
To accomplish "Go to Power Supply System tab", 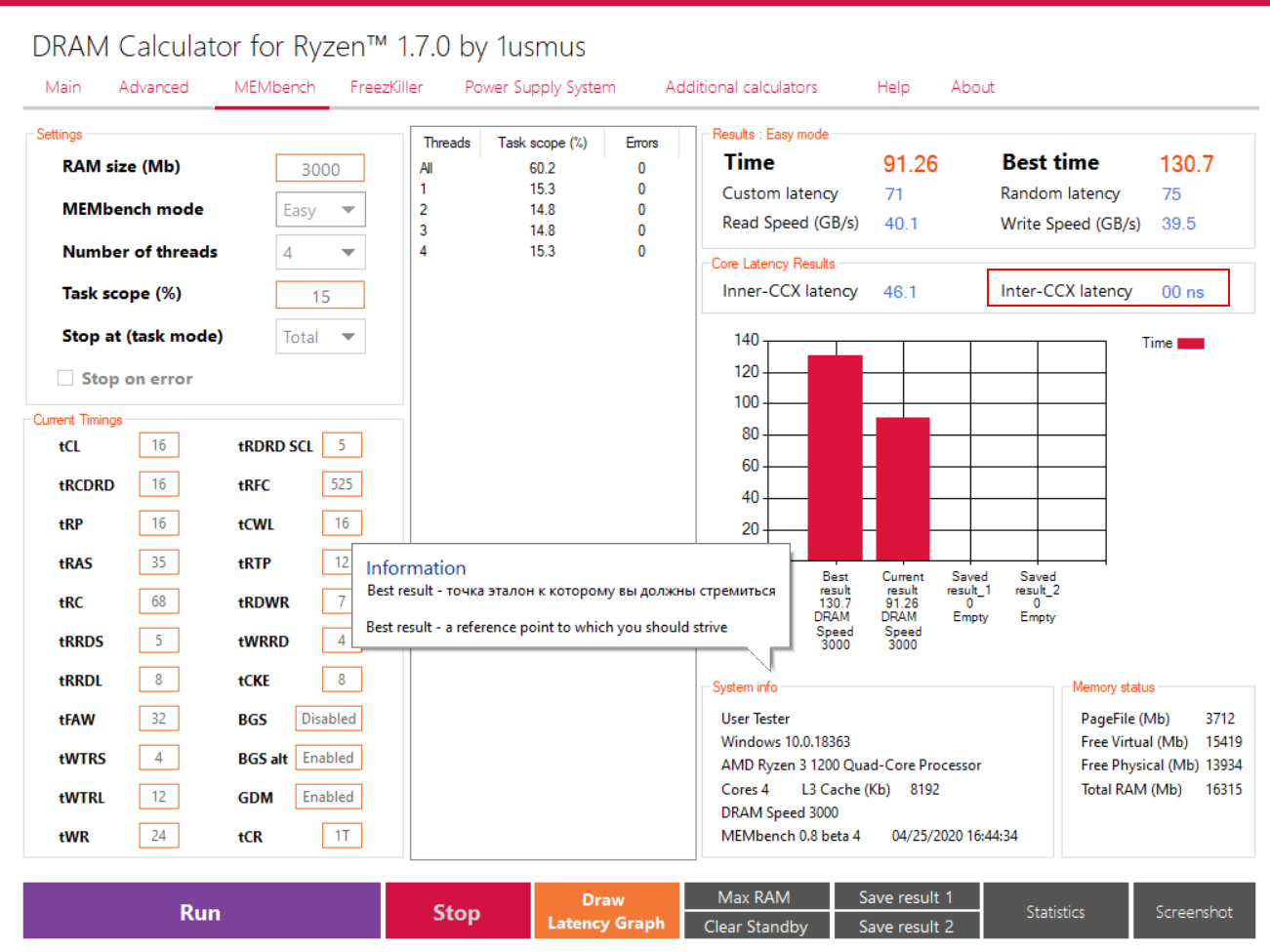I will click(x=540, y=87).
